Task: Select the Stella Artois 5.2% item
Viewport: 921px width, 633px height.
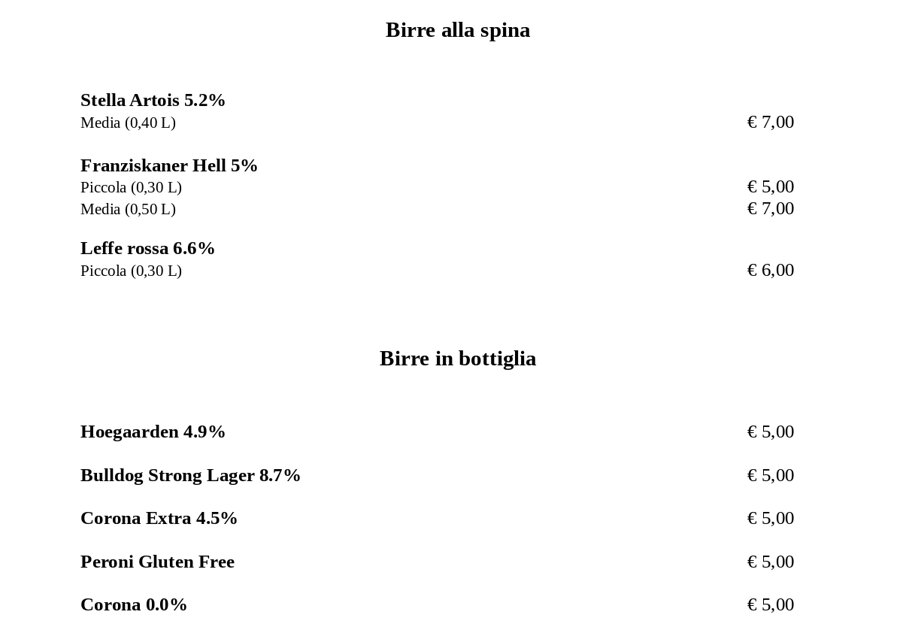Action: click(153, 100)
